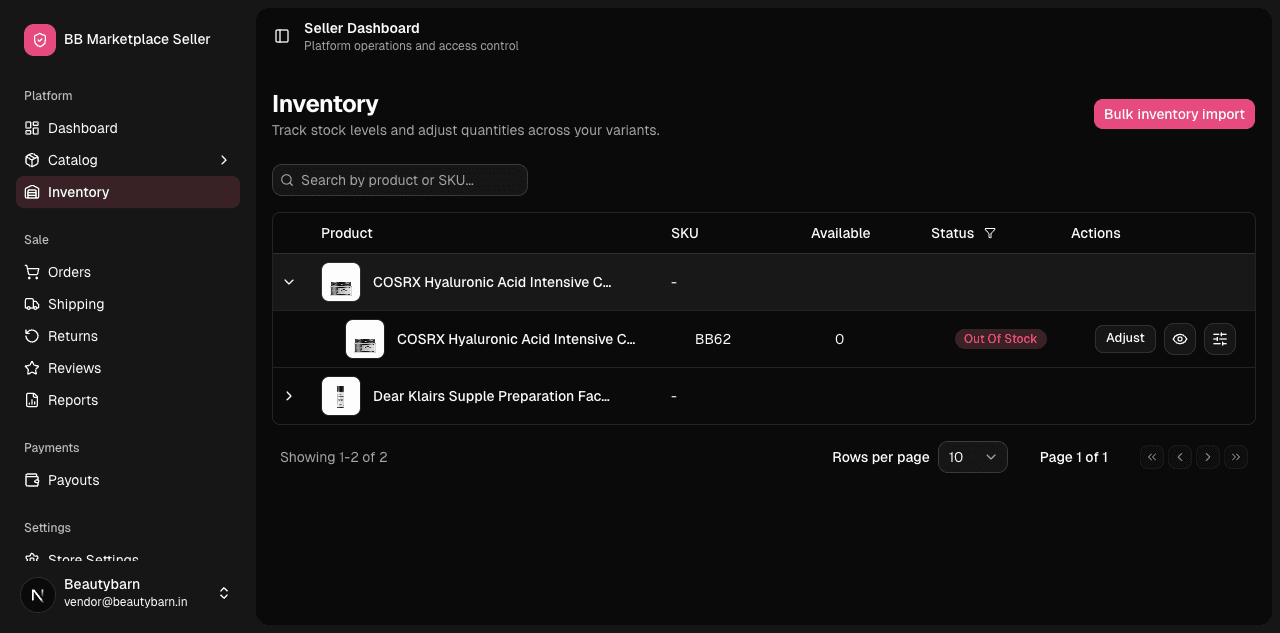Click the search magnifier icon
This screenshot has height=633, width=1280.
(x=288, y=180)
